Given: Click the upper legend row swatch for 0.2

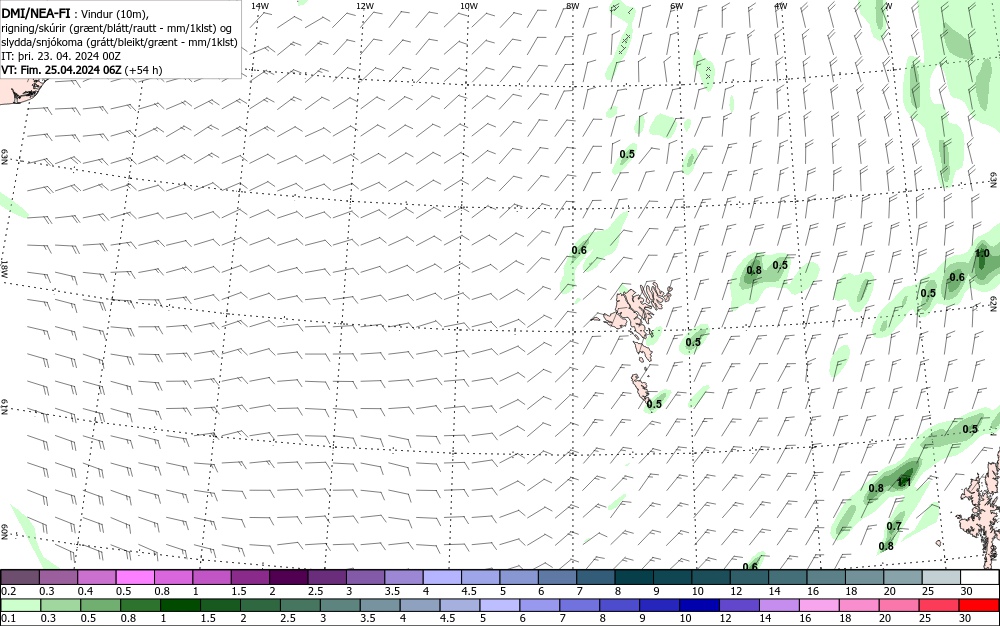Looking at the screenshot, I should pos(19,578).
